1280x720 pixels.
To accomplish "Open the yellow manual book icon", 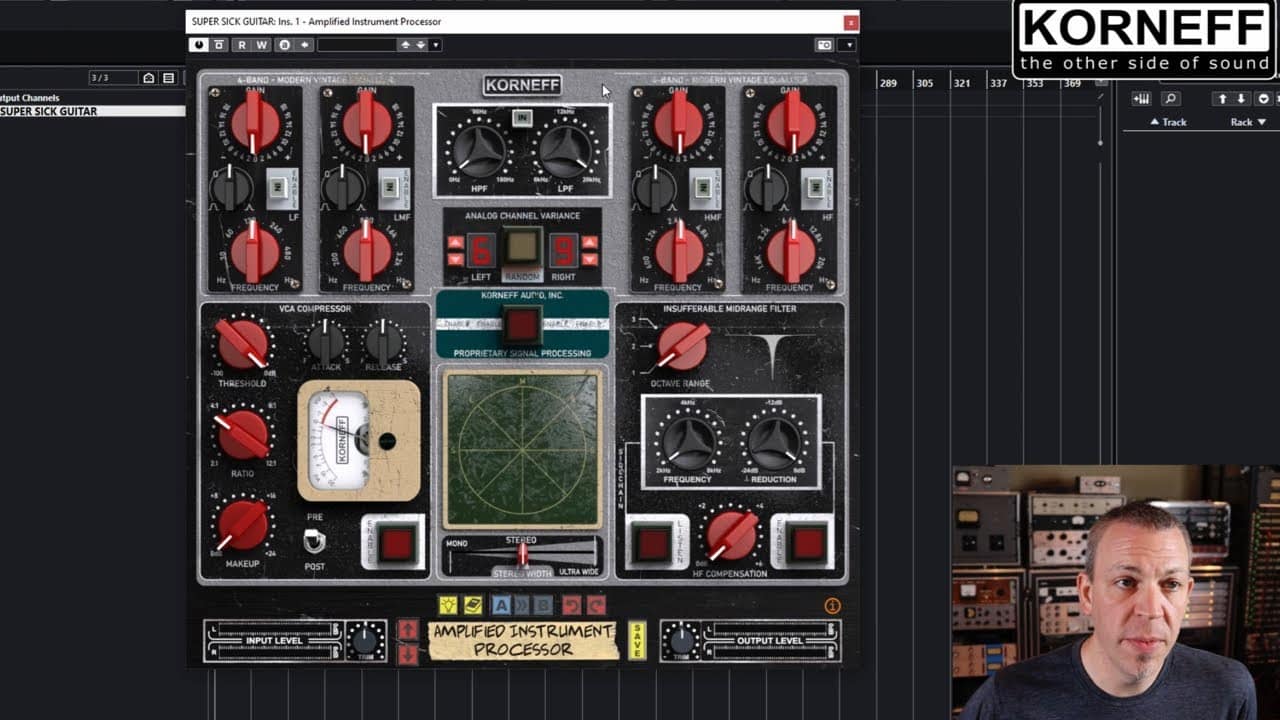I will (x=473, y=605).
